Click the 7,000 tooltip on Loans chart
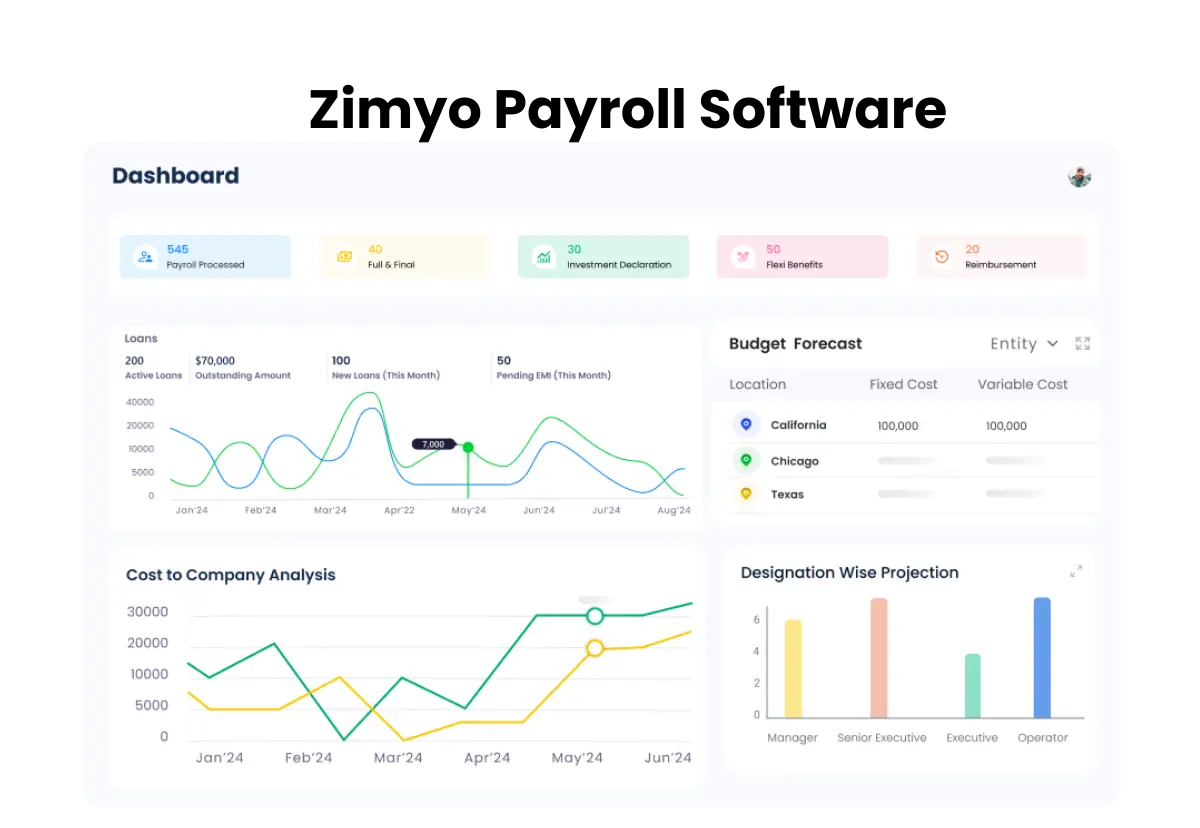This screenshot has width=1200, height=828. [433, 444]
